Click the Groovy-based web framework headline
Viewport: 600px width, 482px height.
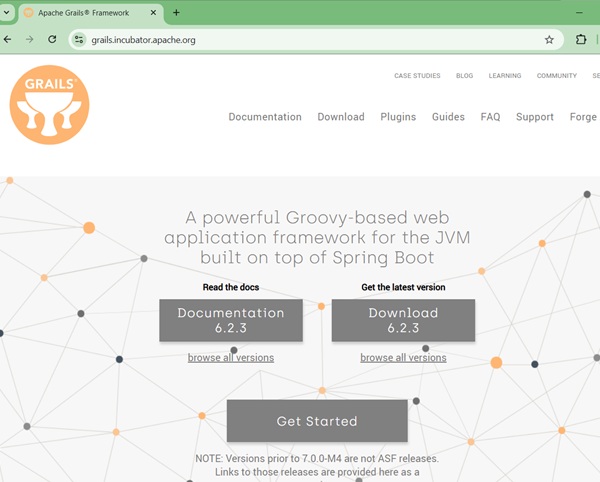pos(317,237)
